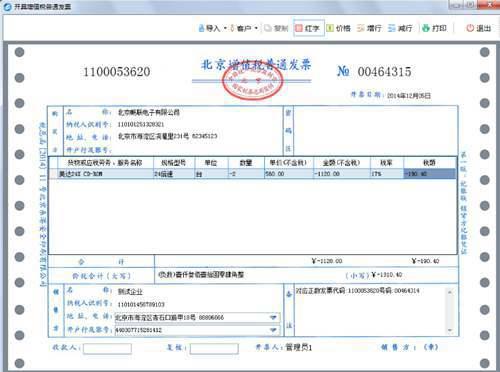Print the invoice with 打印 button

434,28
